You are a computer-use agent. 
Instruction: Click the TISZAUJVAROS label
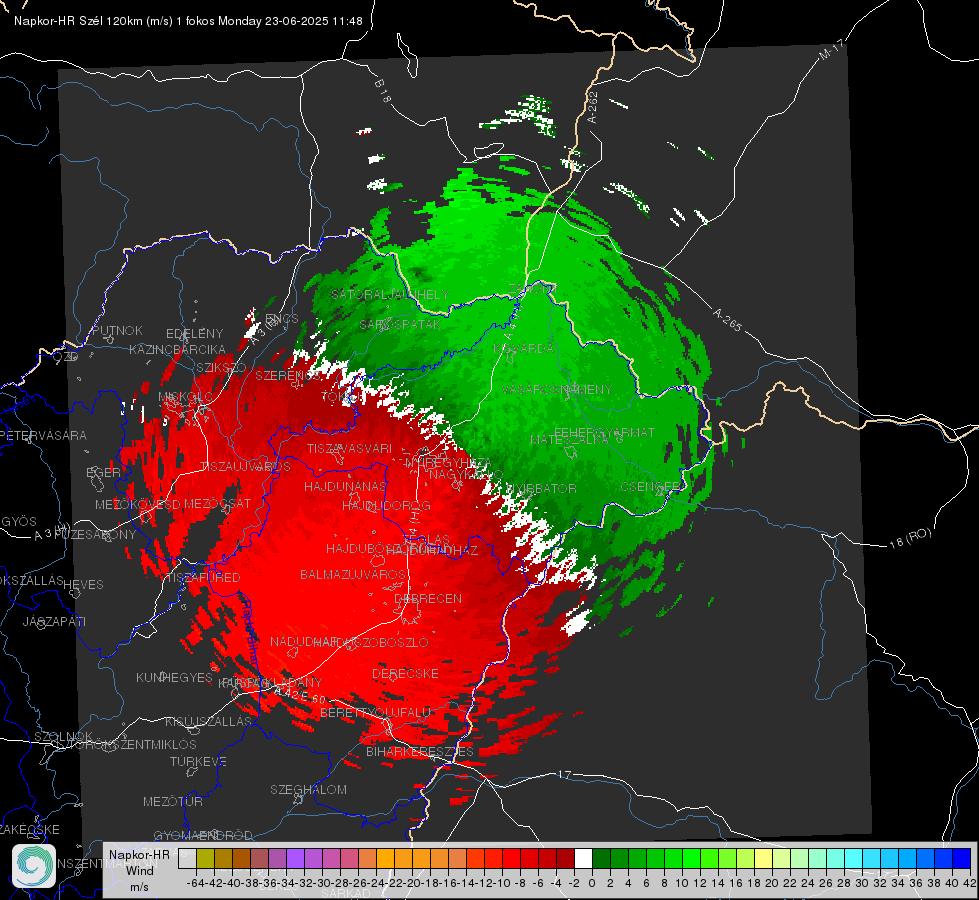click(x=245, y=467)
